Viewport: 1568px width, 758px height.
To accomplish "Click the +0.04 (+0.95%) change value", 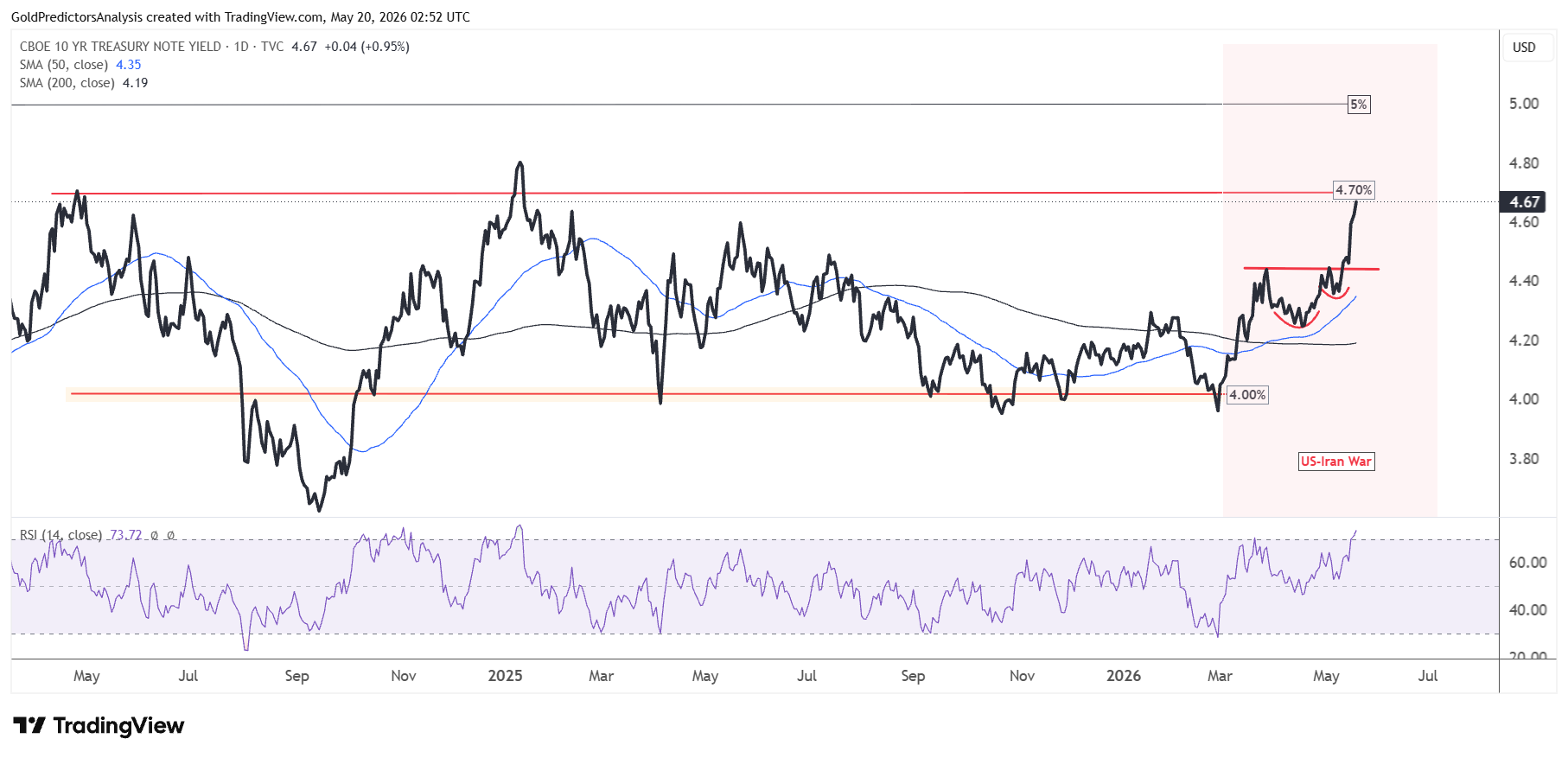I will (x=367, y=47).
